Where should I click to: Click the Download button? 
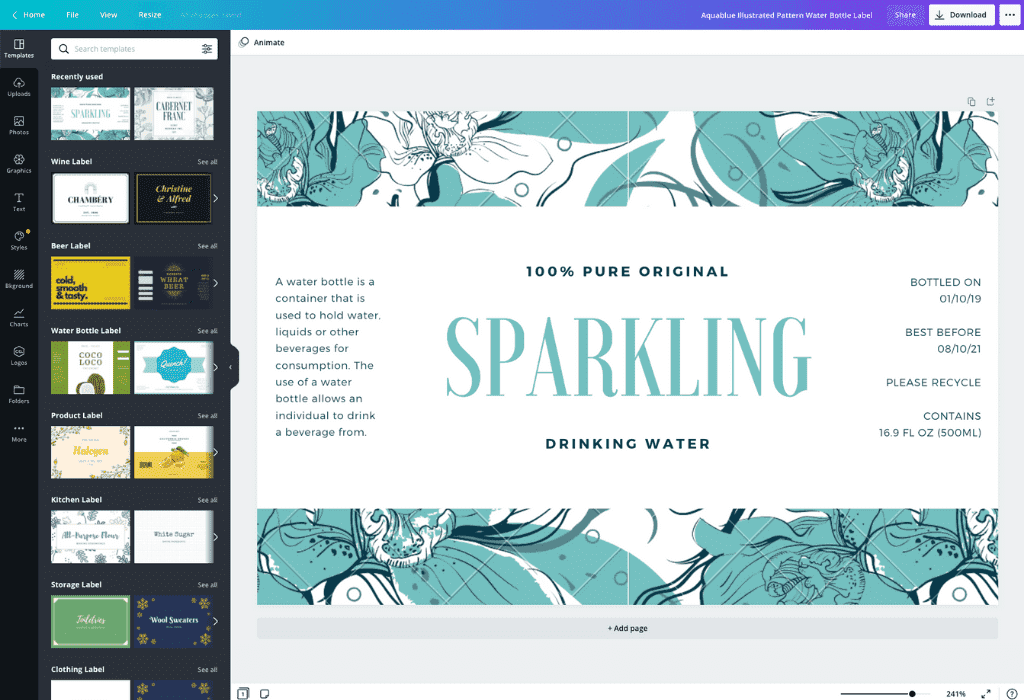(x=960, y=15)
